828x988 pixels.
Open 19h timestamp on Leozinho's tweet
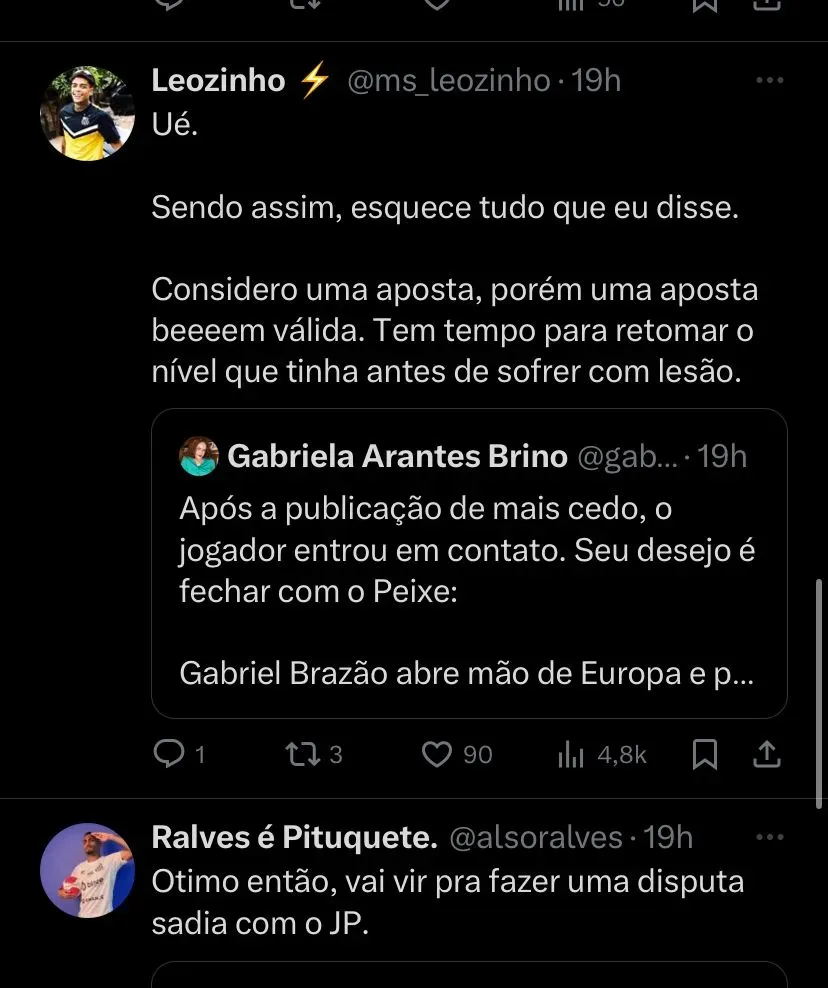[597, 81]
